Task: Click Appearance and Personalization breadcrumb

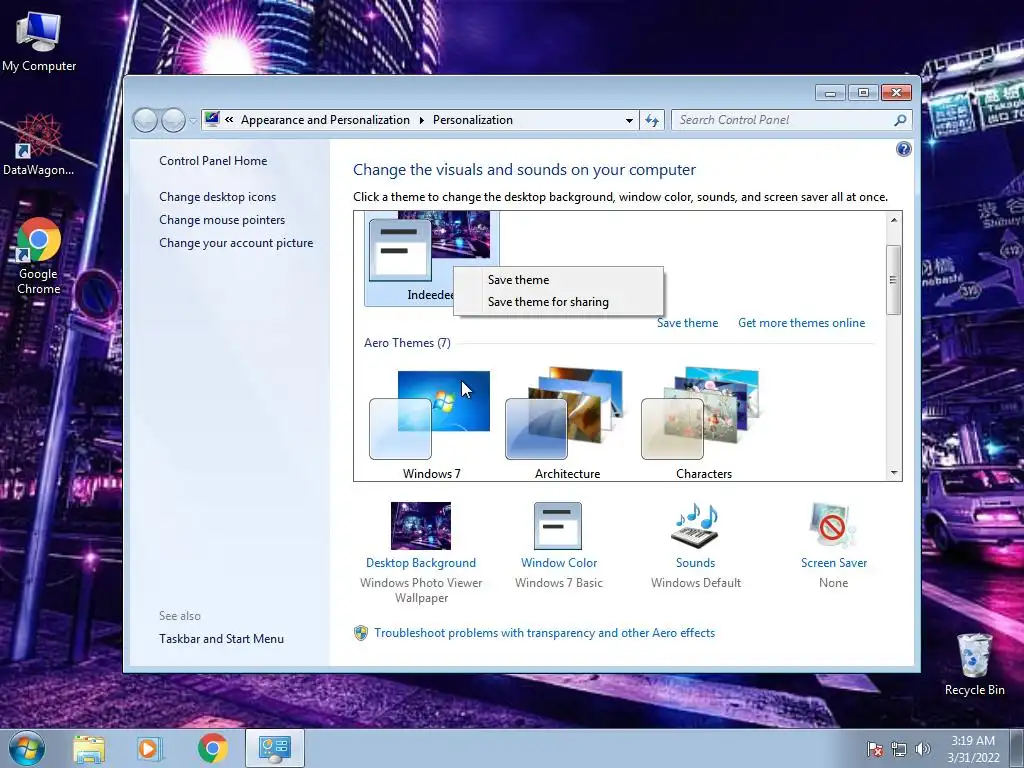Action: coord(325,120)
